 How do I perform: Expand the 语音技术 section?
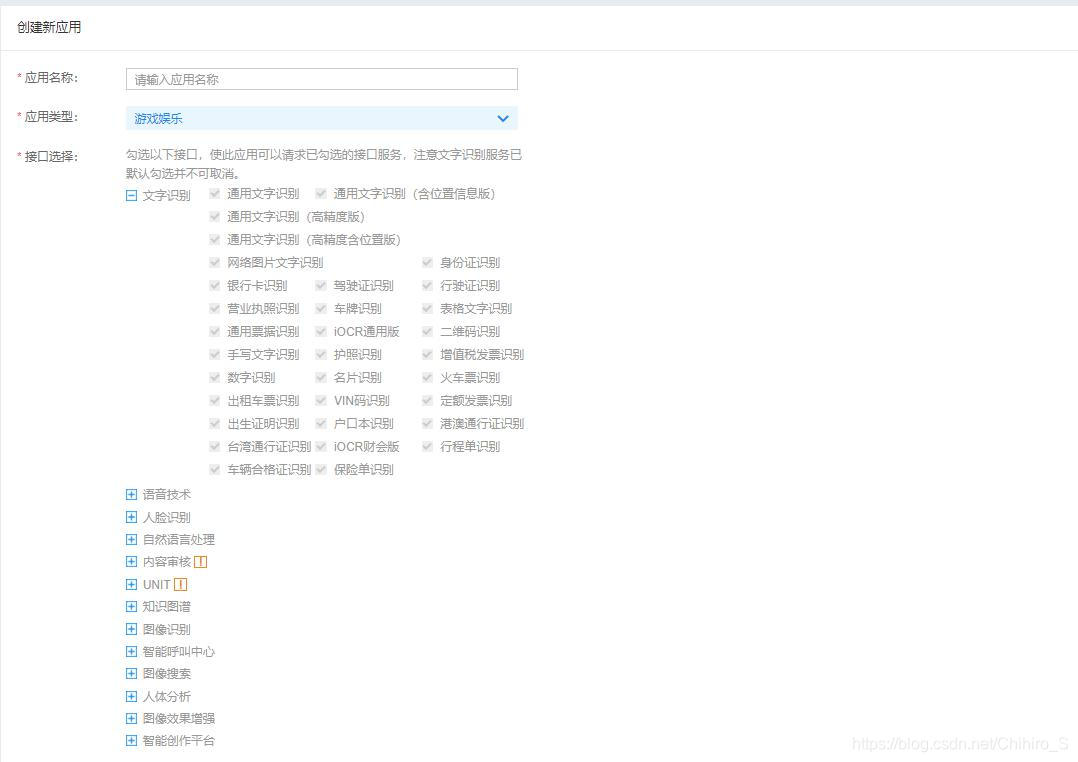point(131,494)
